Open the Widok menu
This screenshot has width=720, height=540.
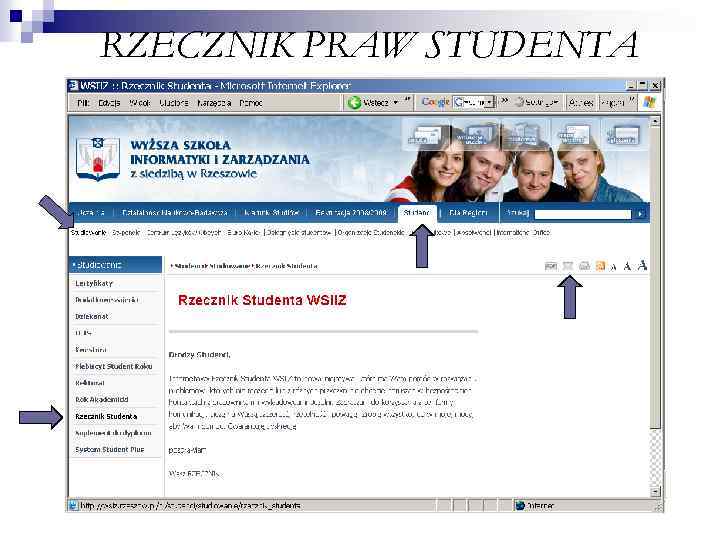[140, 103]
